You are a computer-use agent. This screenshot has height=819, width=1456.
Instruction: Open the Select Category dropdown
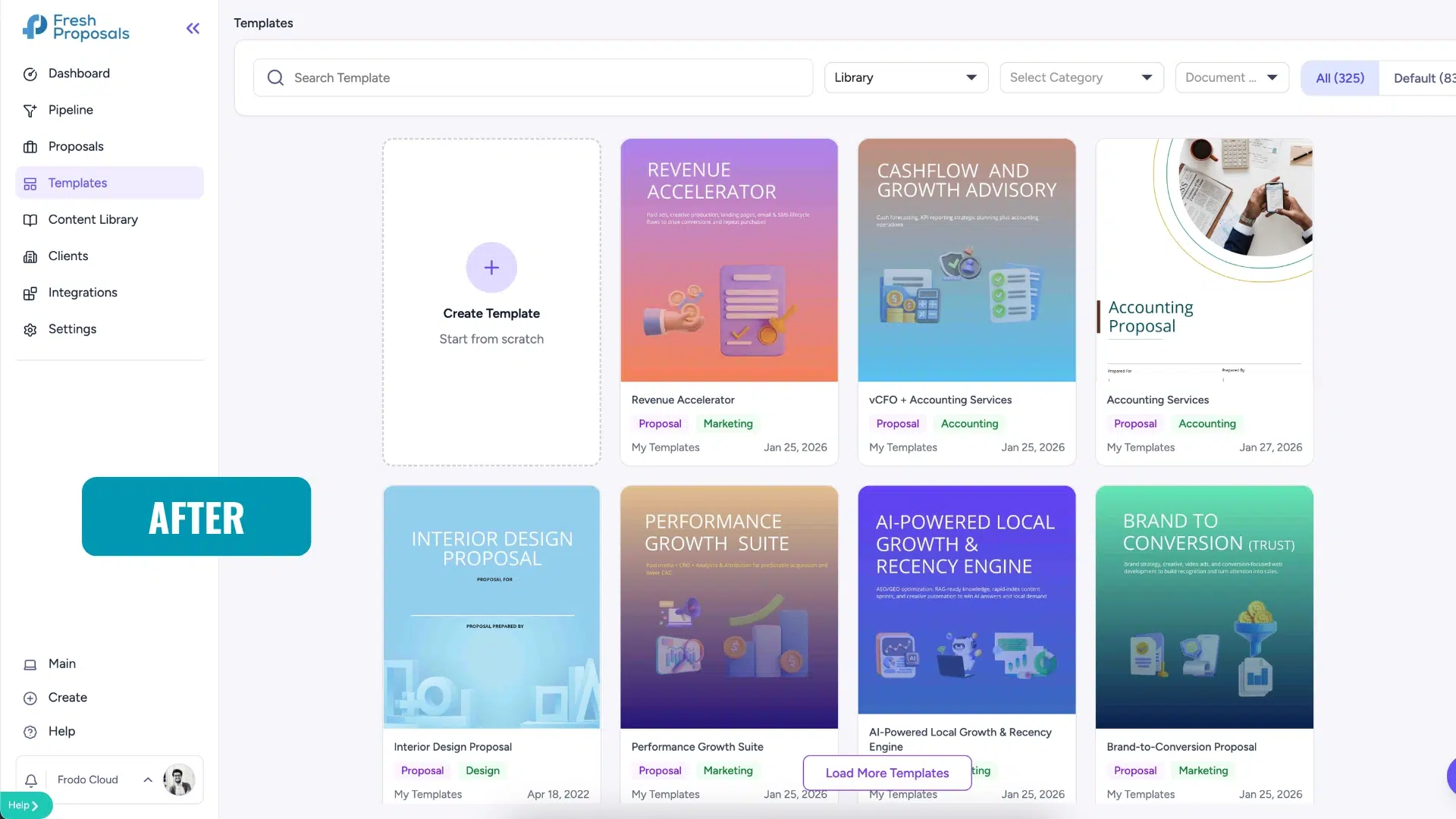coord(1081,77)
